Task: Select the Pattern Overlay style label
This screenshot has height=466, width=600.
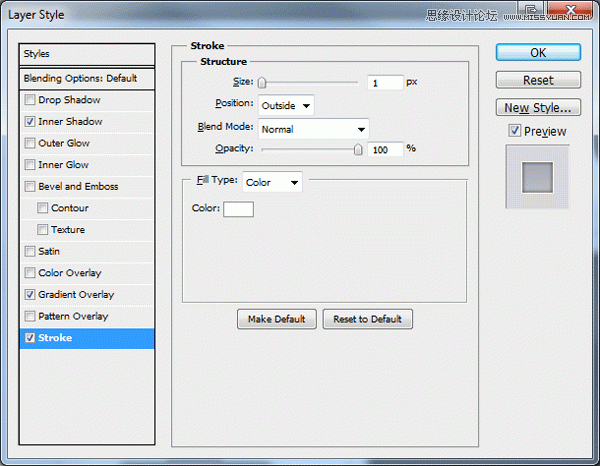Action: click(73, 316)
